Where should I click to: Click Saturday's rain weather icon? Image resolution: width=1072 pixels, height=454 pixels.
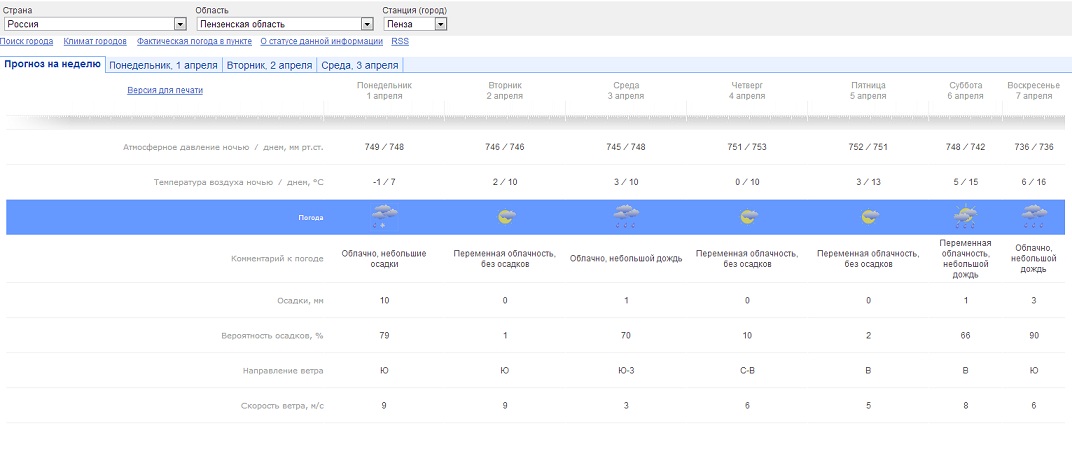pyautogui.click(x=965, y=216)
